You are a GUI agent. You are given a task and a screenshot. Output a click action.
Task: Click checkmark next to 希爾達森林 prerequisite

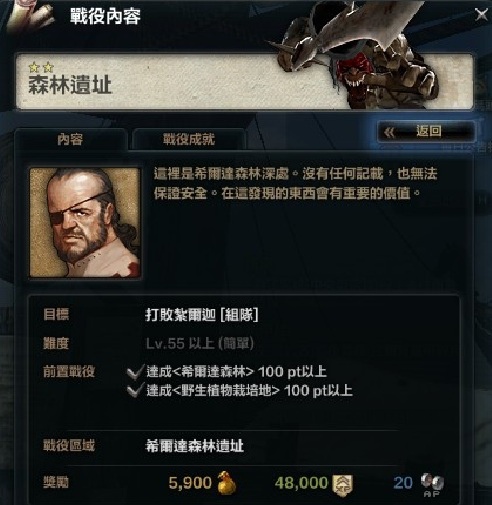(x=135, y=372)
